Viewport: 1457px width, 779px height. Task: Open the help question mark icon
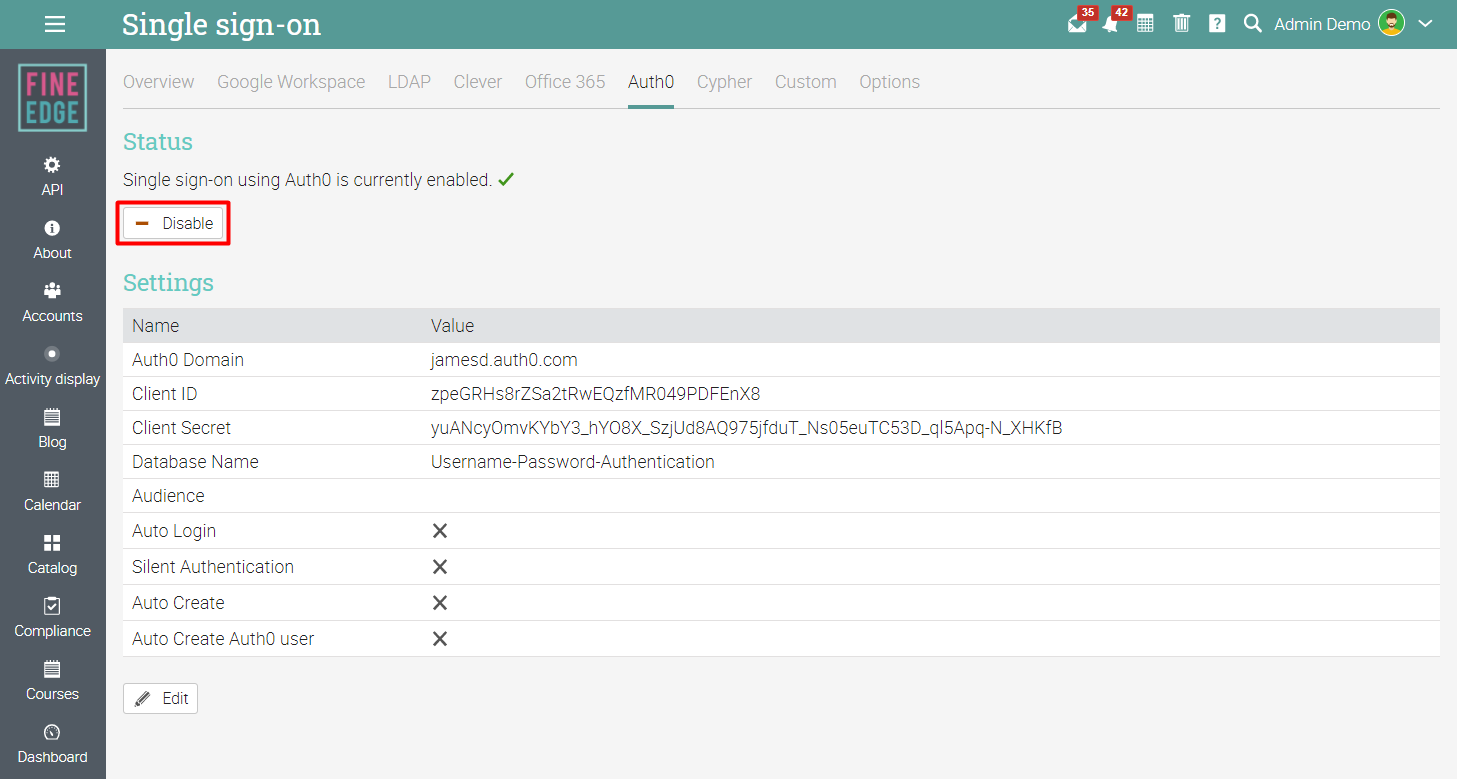pos(1217,23)
